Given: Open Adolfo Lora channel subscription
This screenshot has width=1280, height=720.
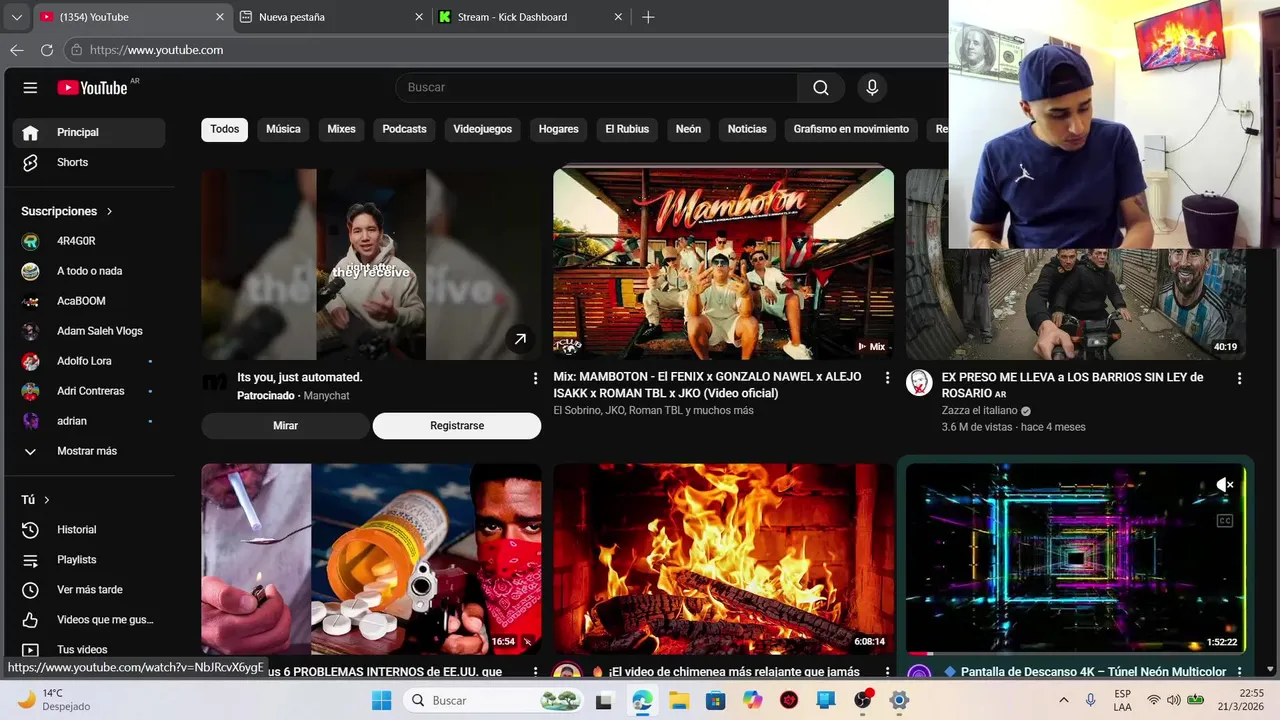Looking at the screenshot, I should tap(89, 361).
